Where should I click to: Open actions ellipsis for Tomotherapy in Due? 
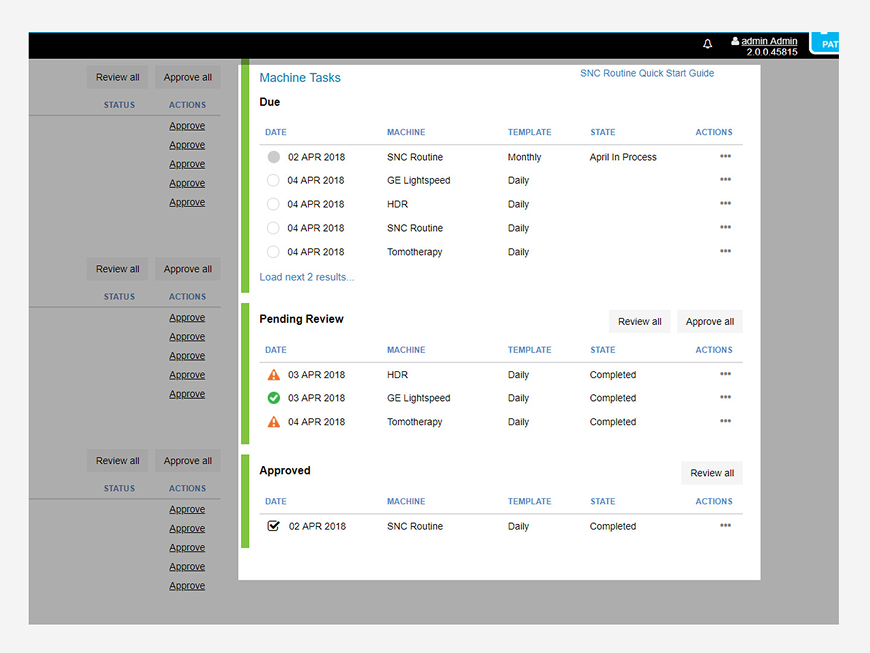[x=725, y=251]
